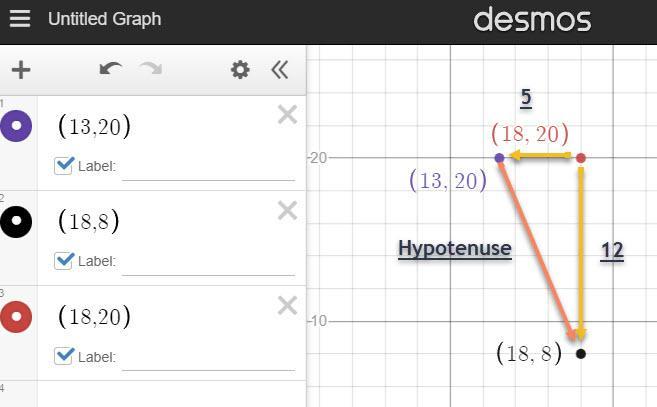Open the hamburger menu
The height and width of the screenshot is (407, 657).
pos(20,19)
